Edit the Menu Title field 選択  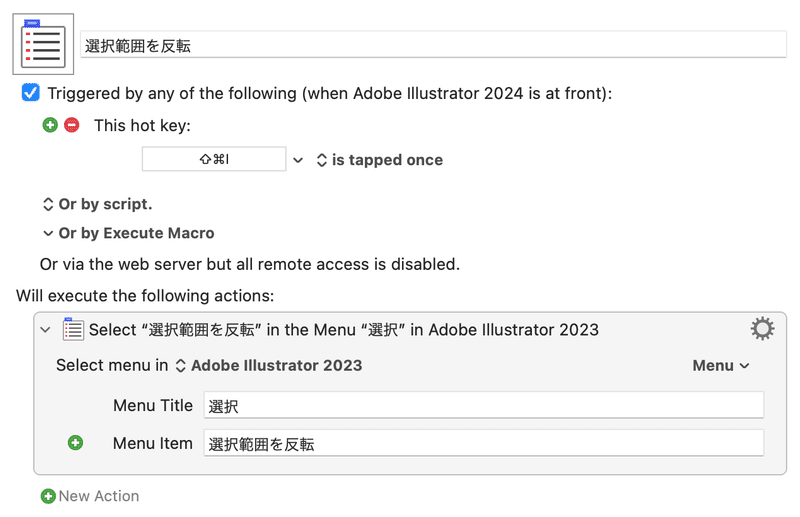pos(484,405)
